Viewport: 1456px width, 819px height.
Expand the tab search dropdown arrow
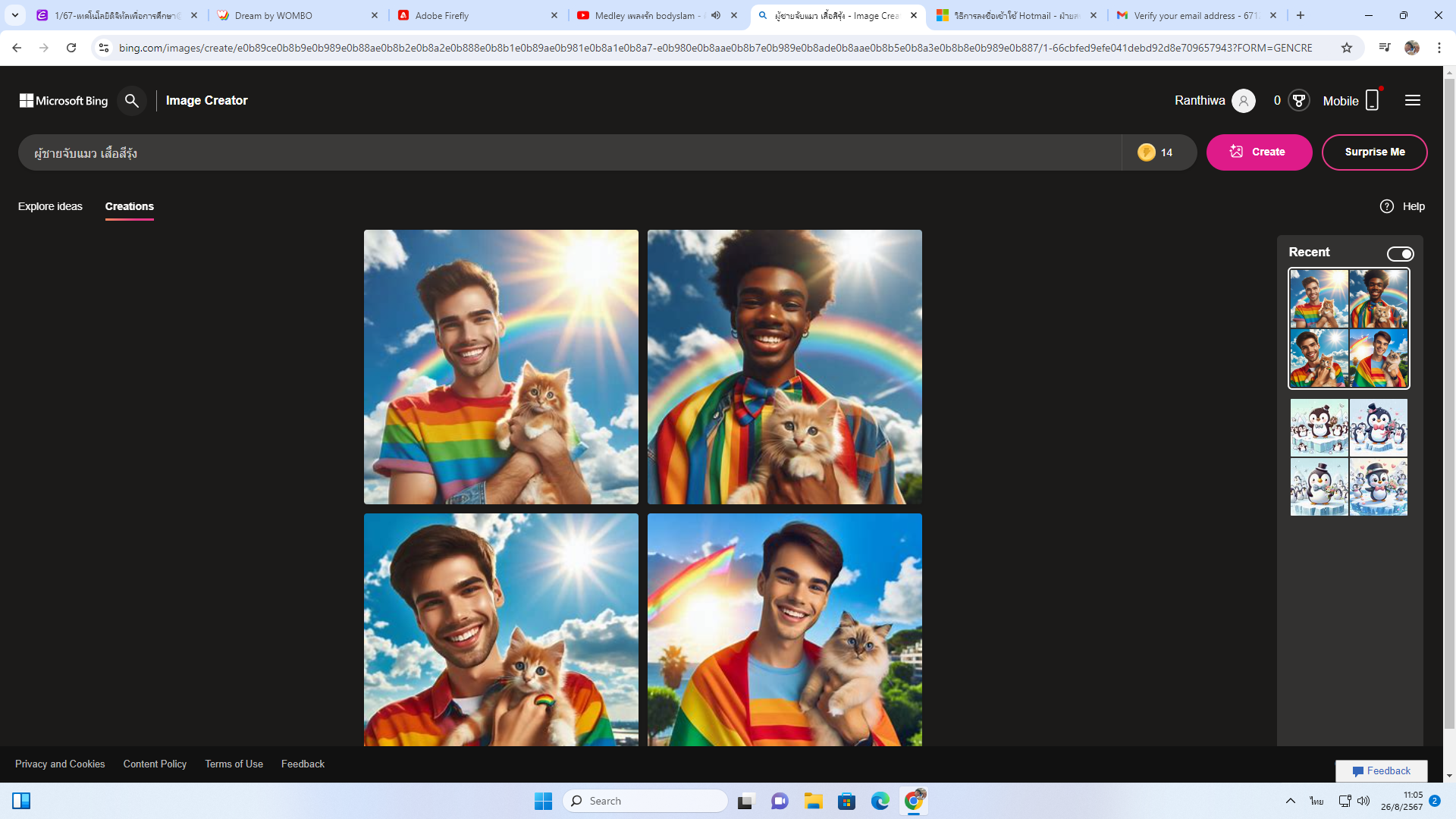pos(15,15)
